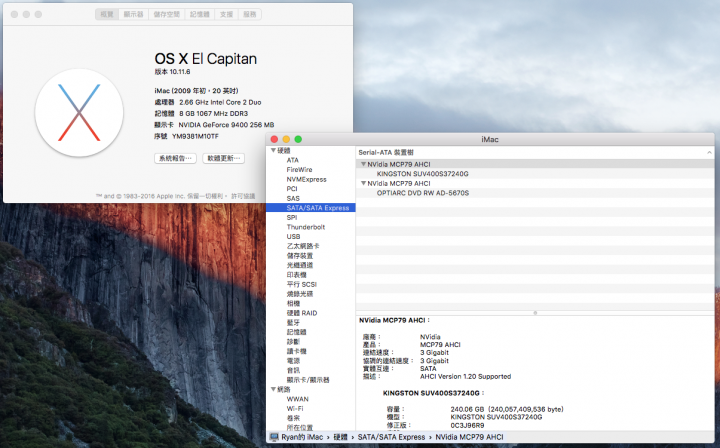The width and height of the screenshot is (720, 448).
Task: Select 光纖通道 in the sidebar
Action: [300, 265]
